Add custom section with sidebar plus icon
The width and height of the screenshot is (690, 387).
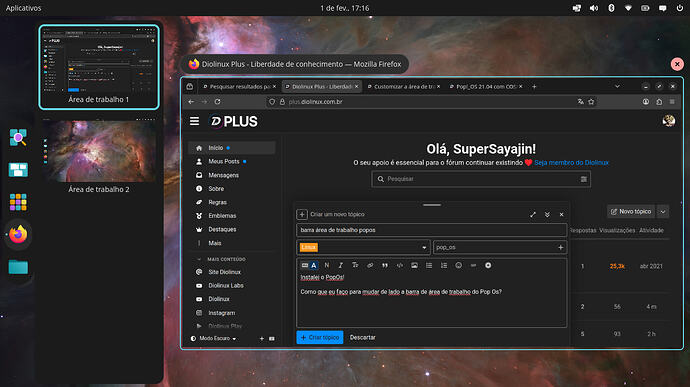point(261,339)
